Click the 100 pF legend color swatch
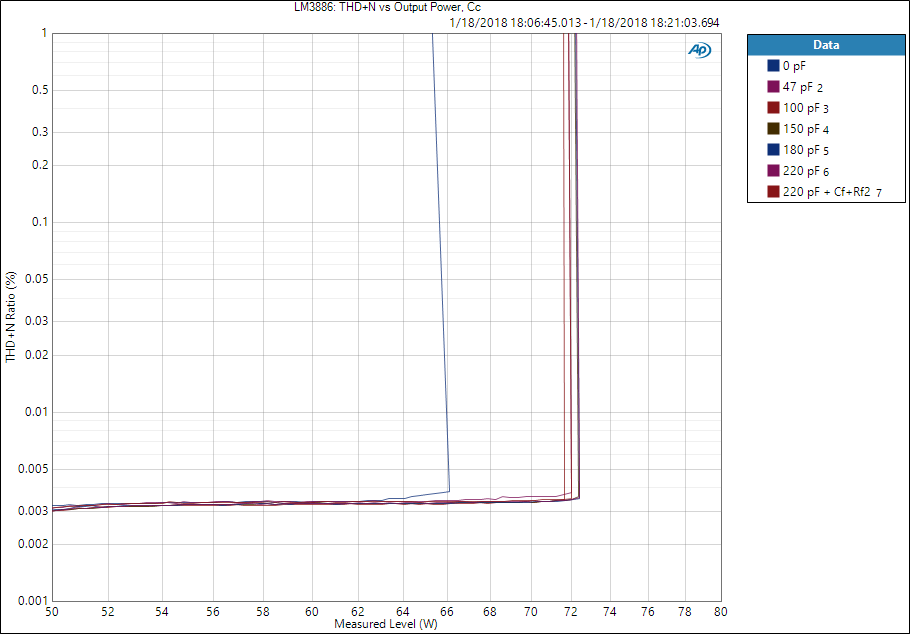Screen dimensions: 910x634 [x=773, y=107]
